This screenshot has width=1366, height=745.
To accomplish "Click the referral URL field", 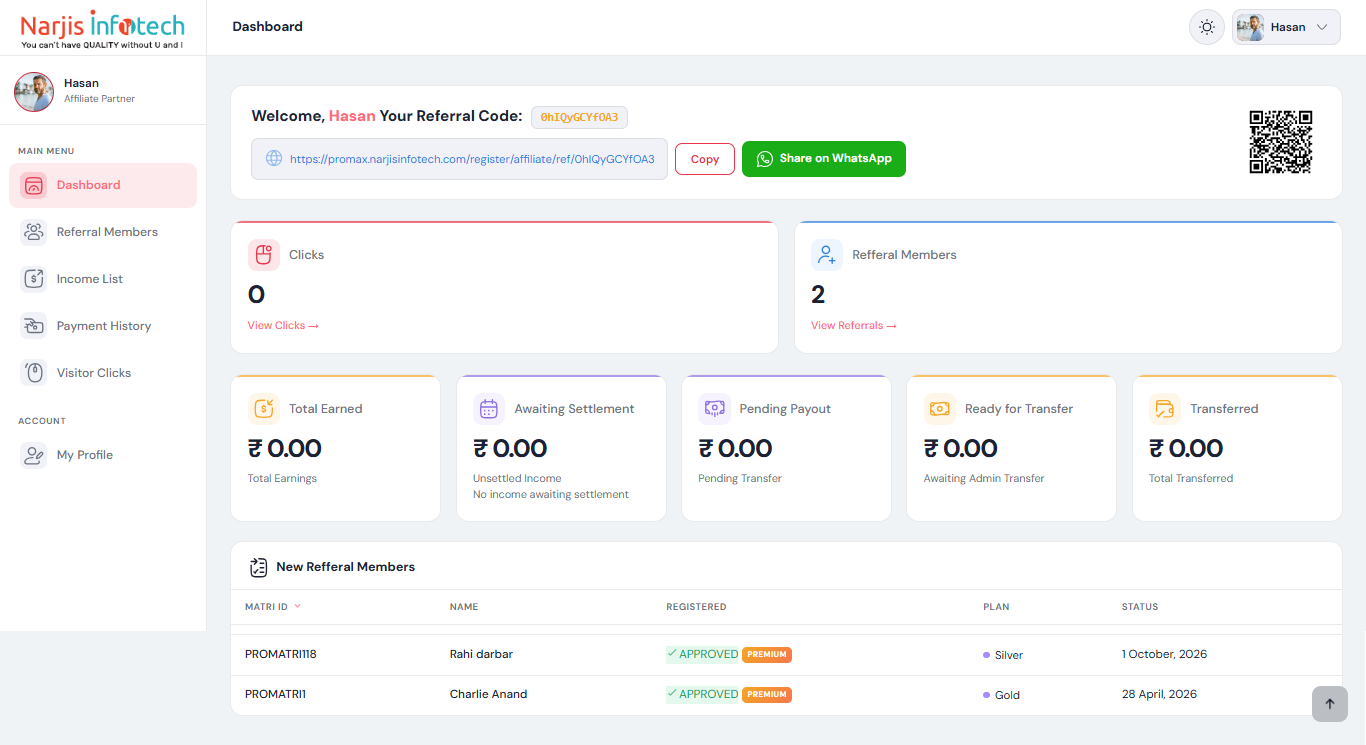I will [x=459, y=159].
